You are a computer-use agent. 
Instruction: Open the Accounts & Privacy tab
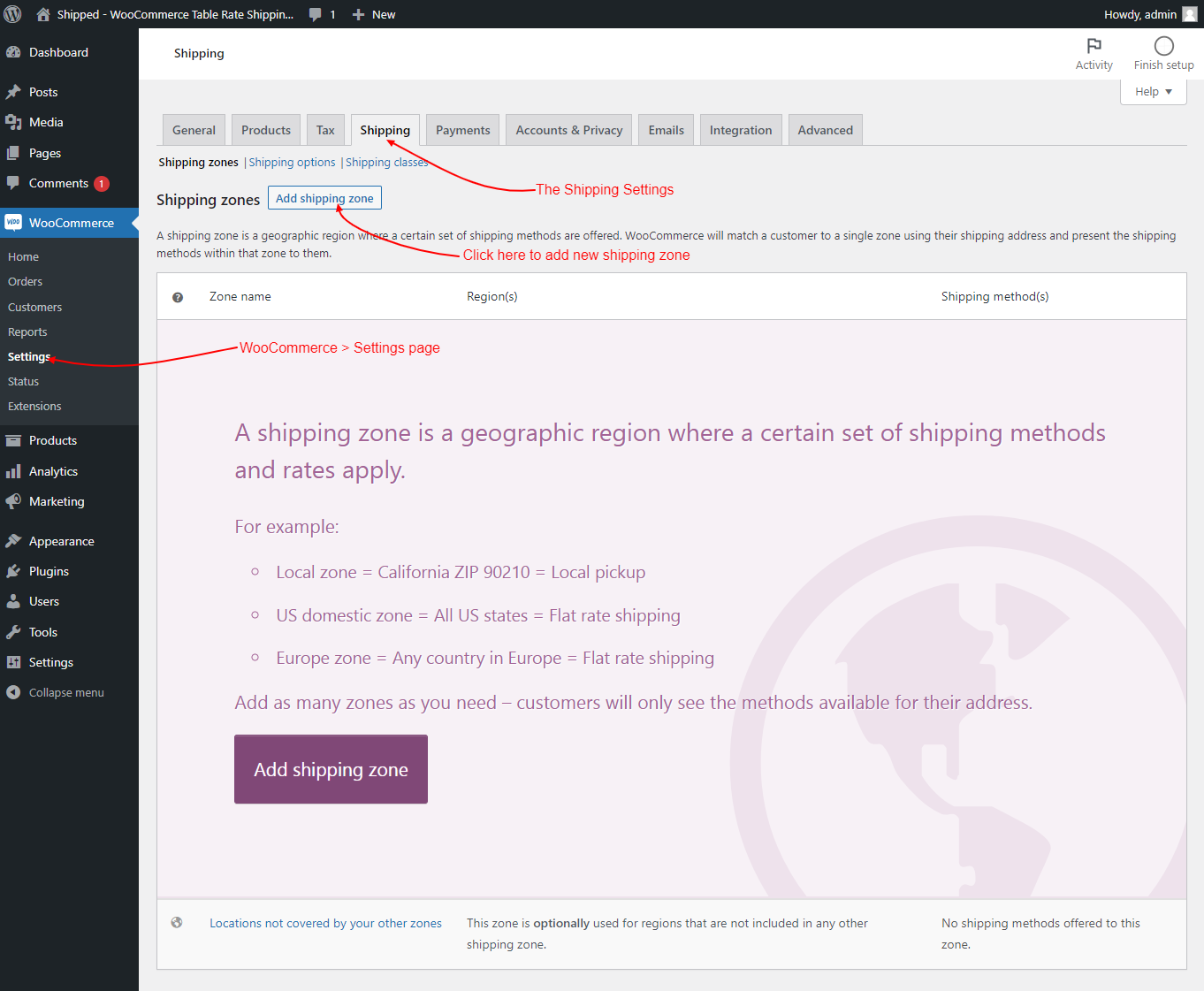569,130
